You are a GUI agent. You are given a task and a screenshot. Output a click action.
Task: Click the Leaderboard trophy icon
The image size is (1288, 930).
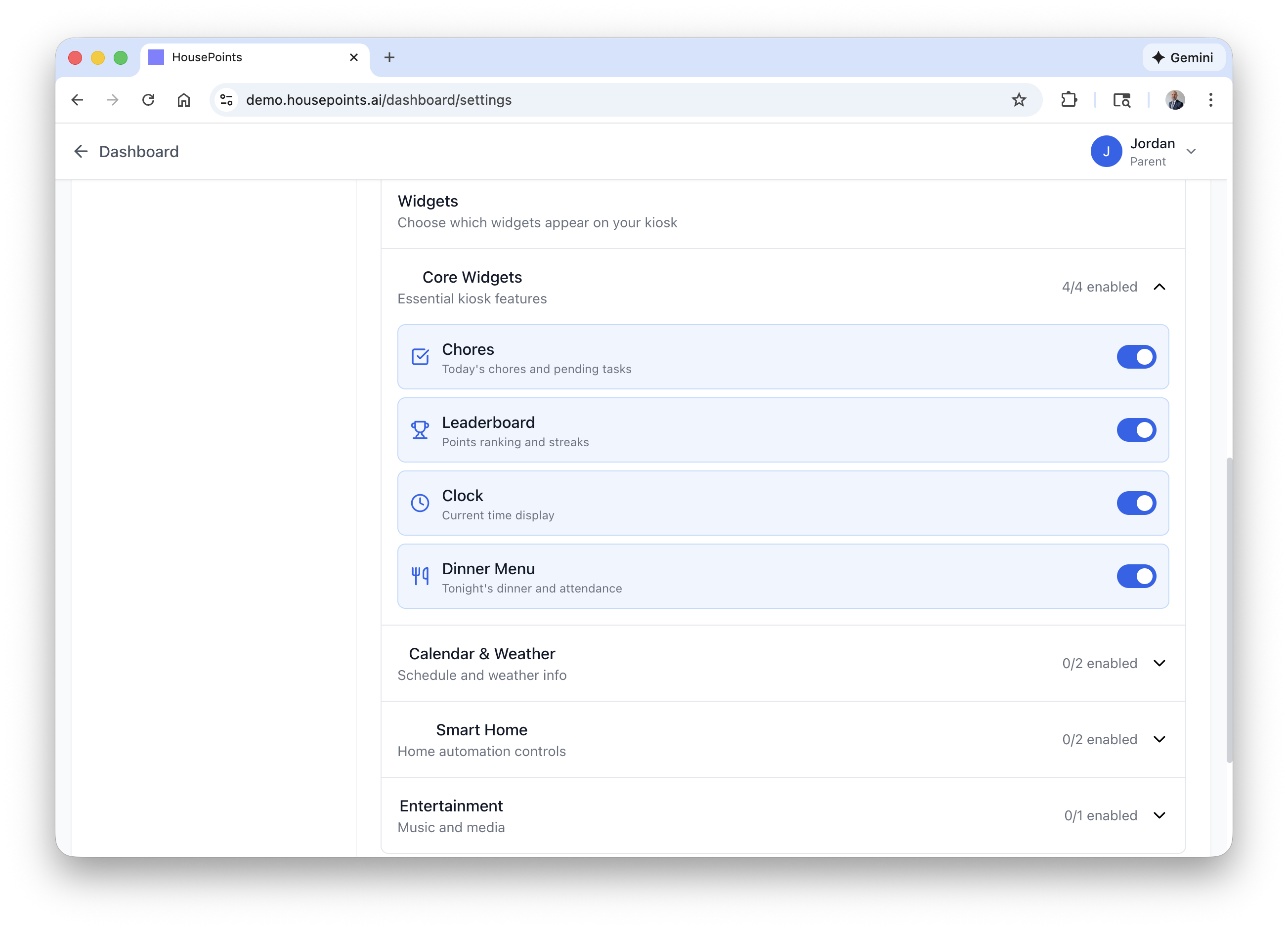tap(420, 430)
